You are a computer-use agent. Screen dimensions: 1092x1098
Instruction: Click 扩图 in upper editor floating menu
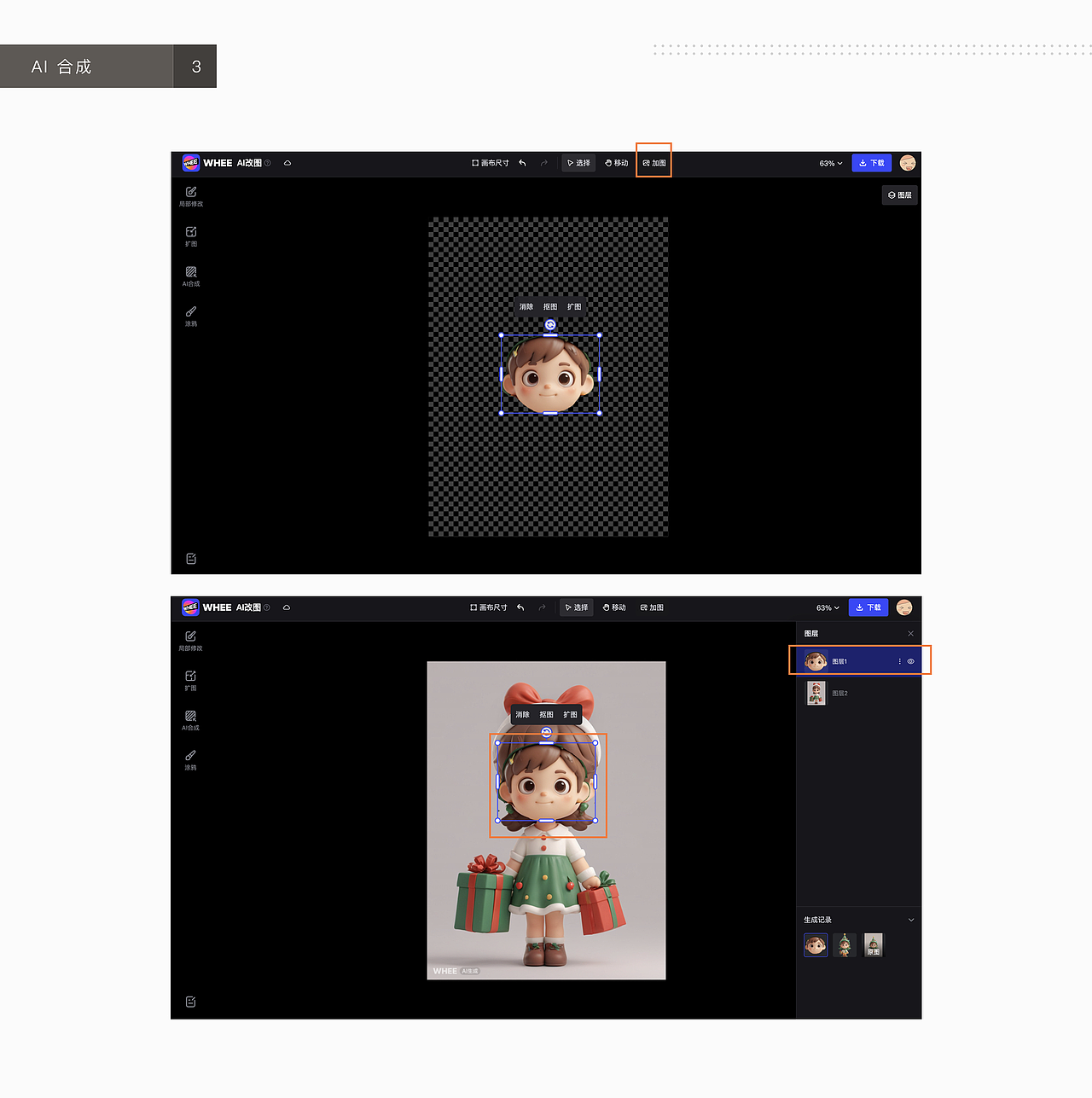tap(574, 307)
